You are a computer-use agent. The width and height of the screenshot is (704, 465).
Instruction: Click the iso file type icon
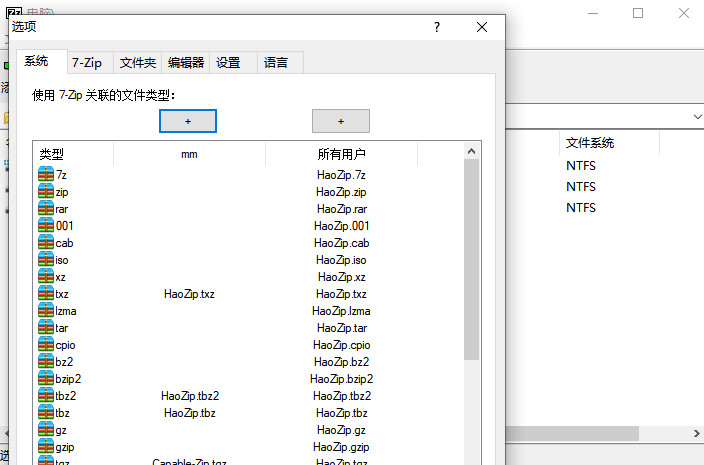coord(46,259)
